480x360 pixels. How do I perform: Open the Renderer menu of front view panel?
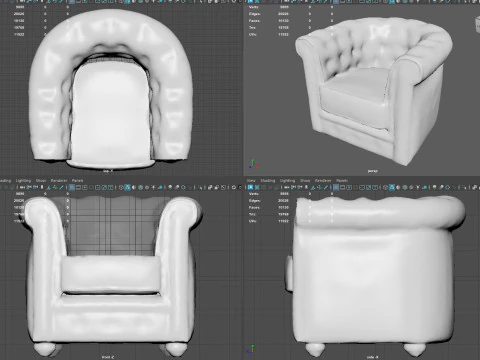(x=59, y=180)
